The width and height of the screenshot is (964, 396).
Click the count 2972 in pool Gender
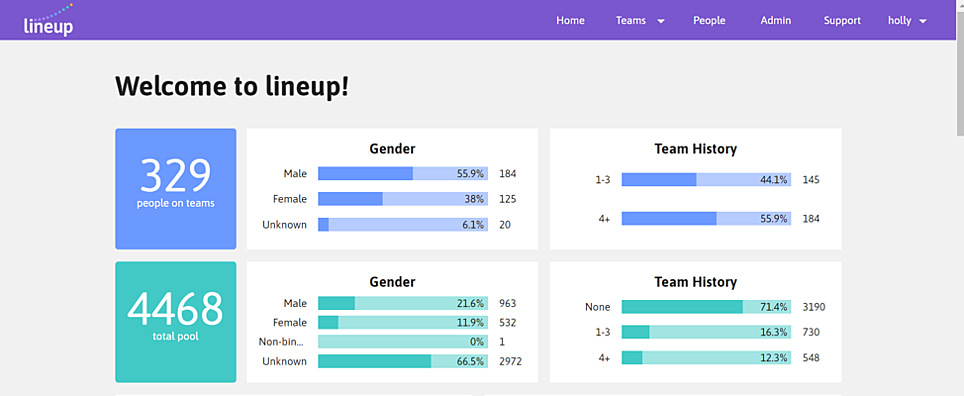click(510, 361)
